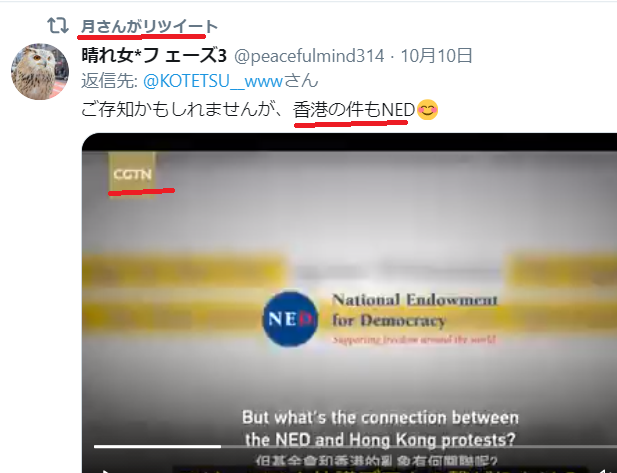Open the tweet's 10月10日 timestamp
This screenshot has height=473, width=617.
pyautogui.click(x=436, y=55)
